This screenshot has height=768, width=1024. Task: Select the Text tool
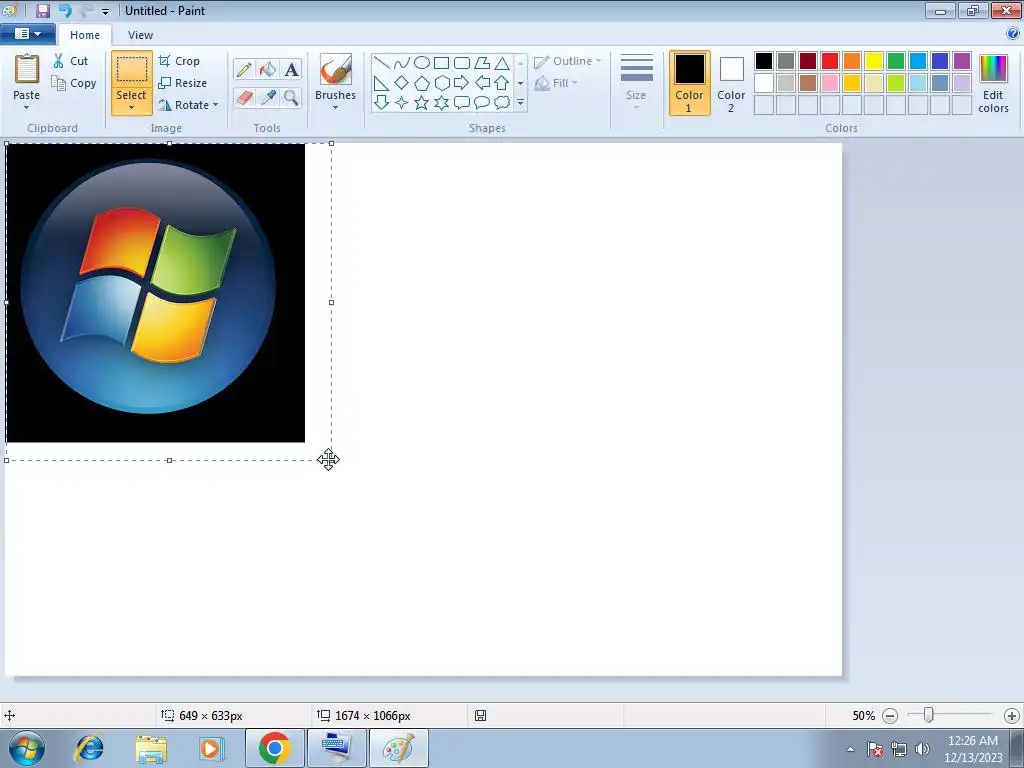[291, 70]
